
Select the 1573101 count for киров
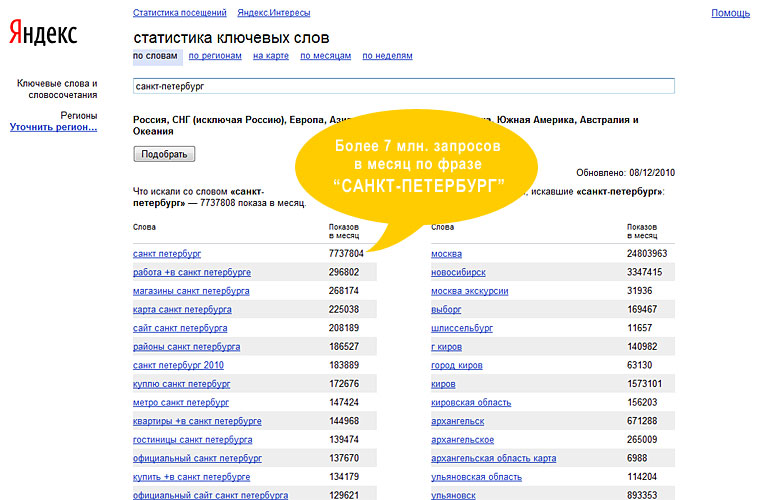(x=644, y=384)
